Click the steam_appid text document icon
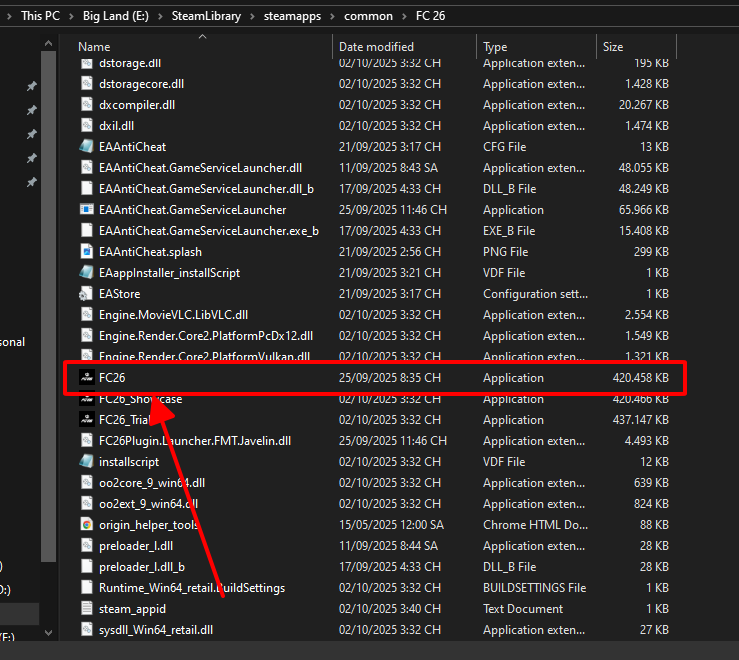The height and width of the screenshot is (660, 739). (86, 609)
